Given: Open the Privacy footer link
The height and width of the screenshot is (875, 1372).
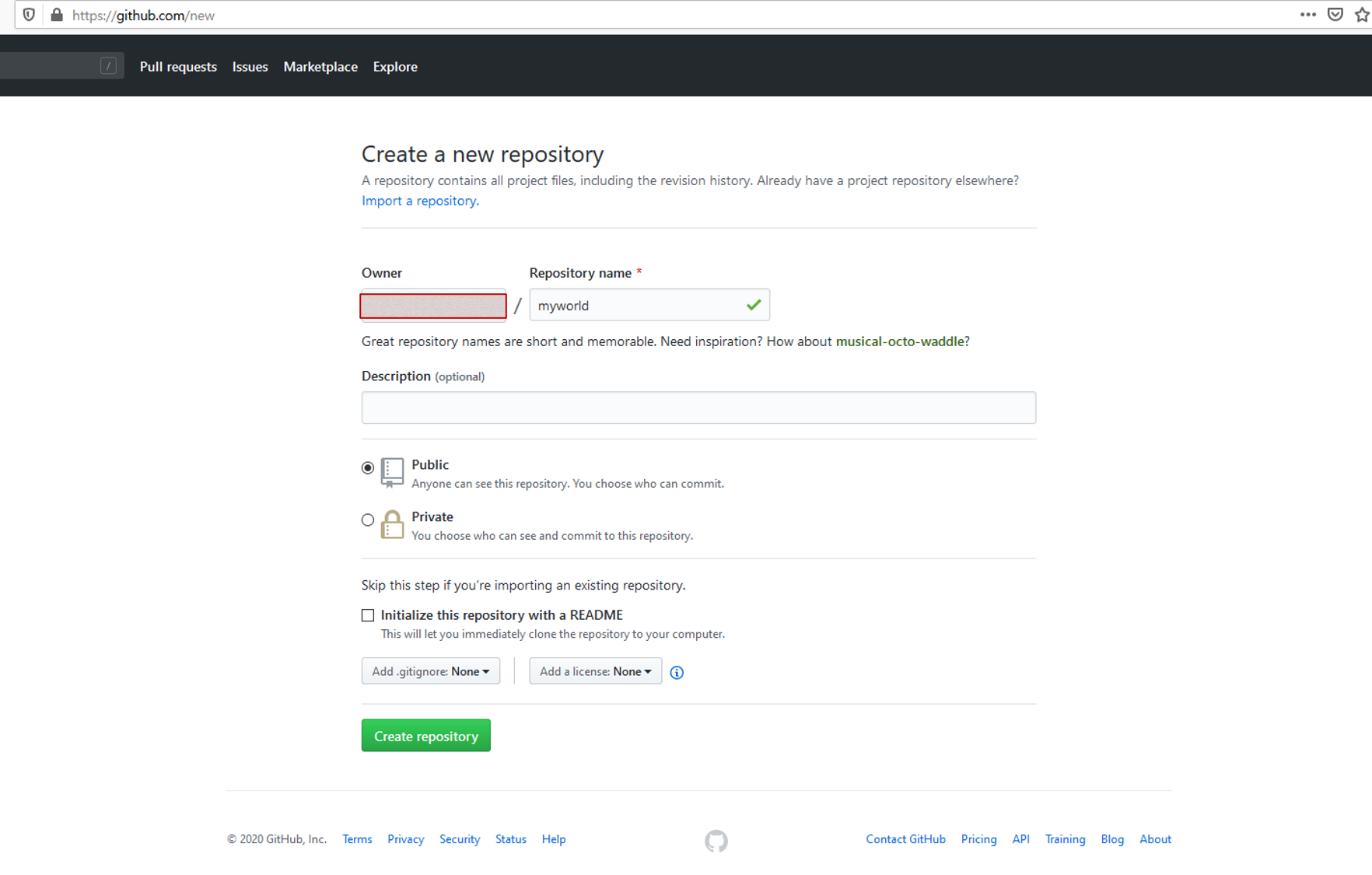Looking at the screenshot, I should (x=406, y=839).
